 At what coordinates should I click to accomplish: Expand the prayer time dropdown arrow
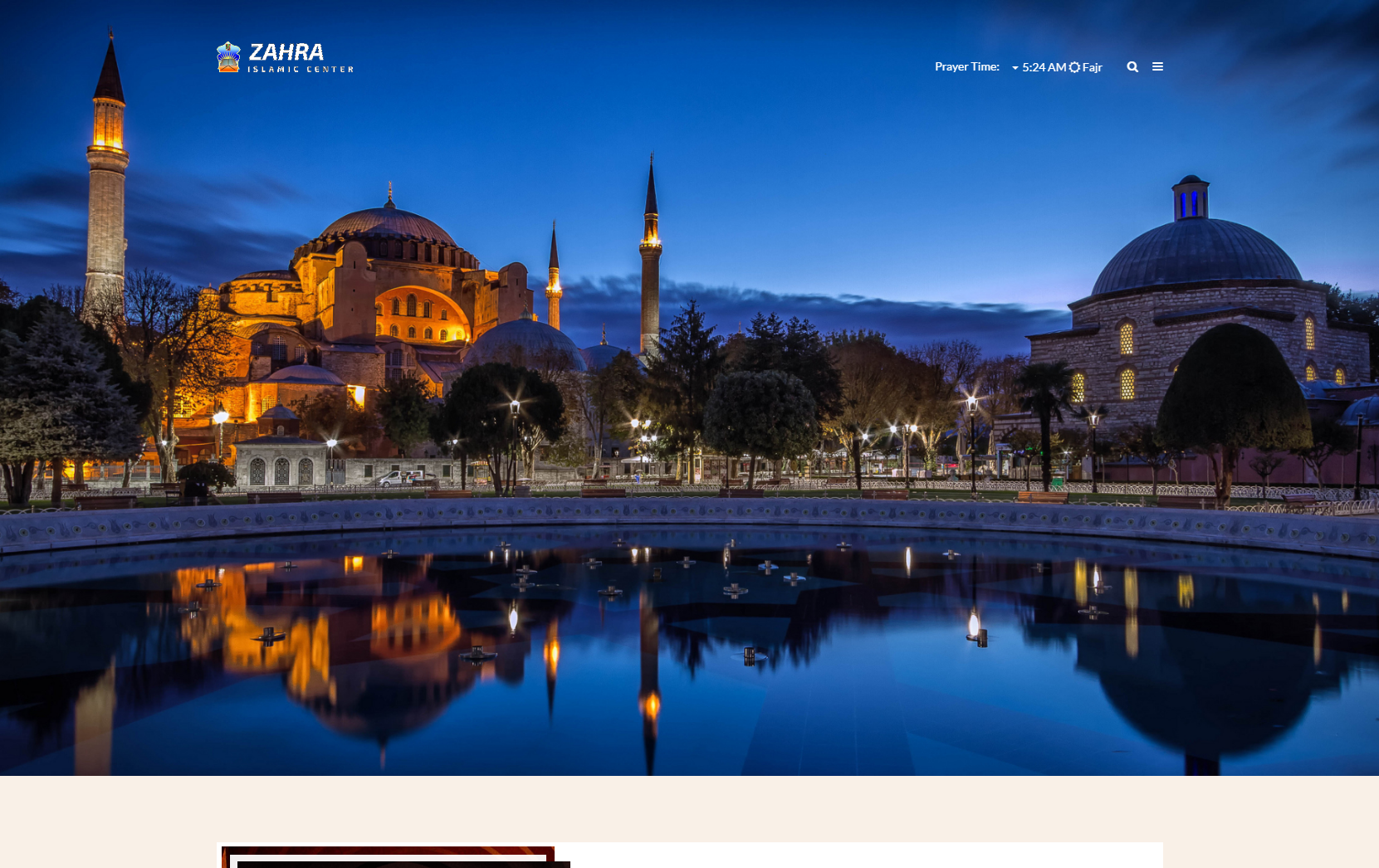tap(1015, 68)
